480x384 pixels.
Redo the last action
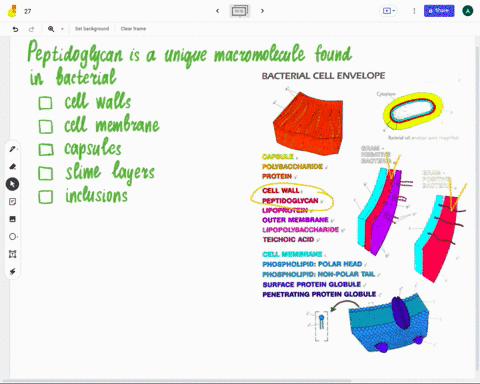tap(31, 29)
